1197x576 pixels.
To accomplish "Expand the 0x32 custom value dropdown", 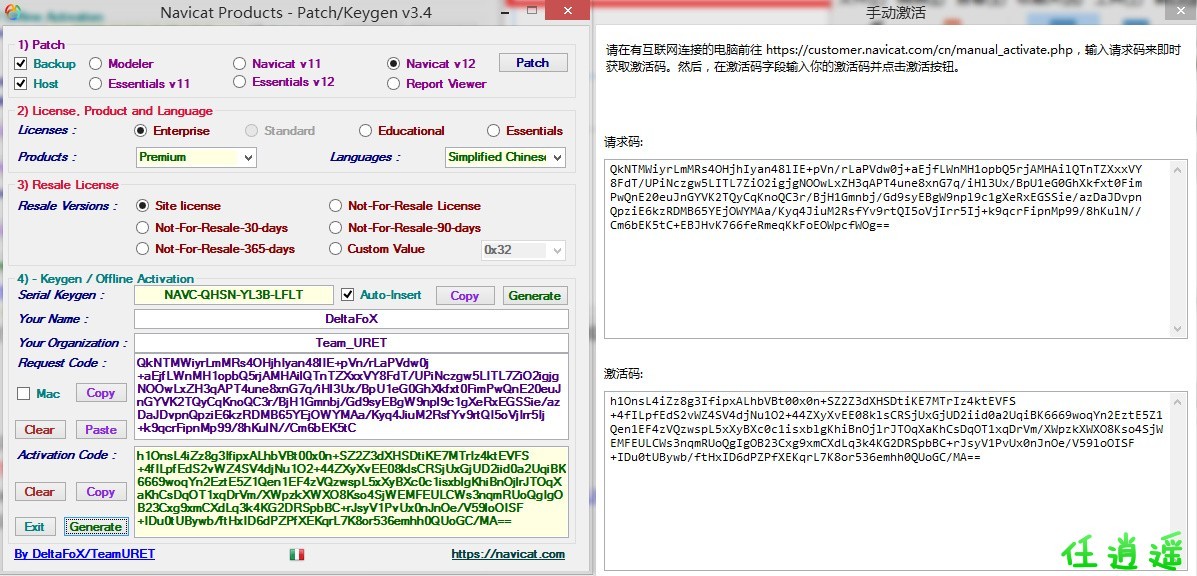I will pyautogui.click(x=524, y=249).
